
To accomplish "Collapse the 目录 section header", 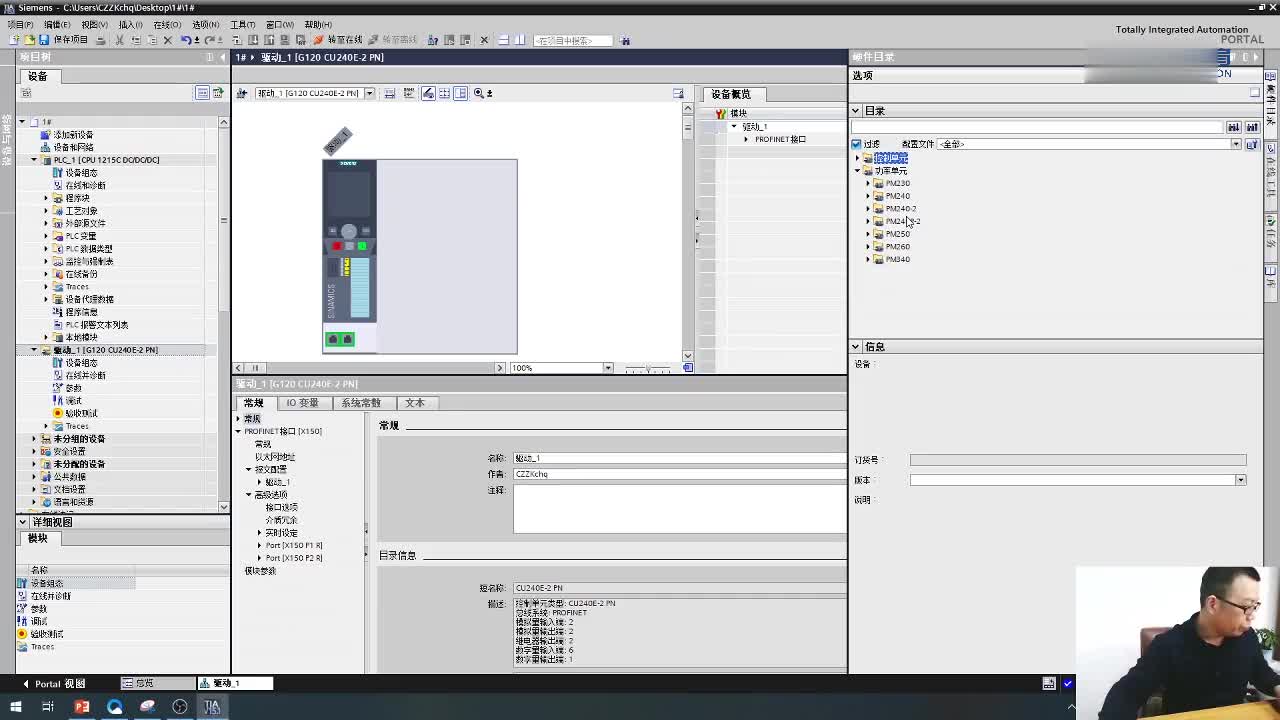I will (856, 111).
